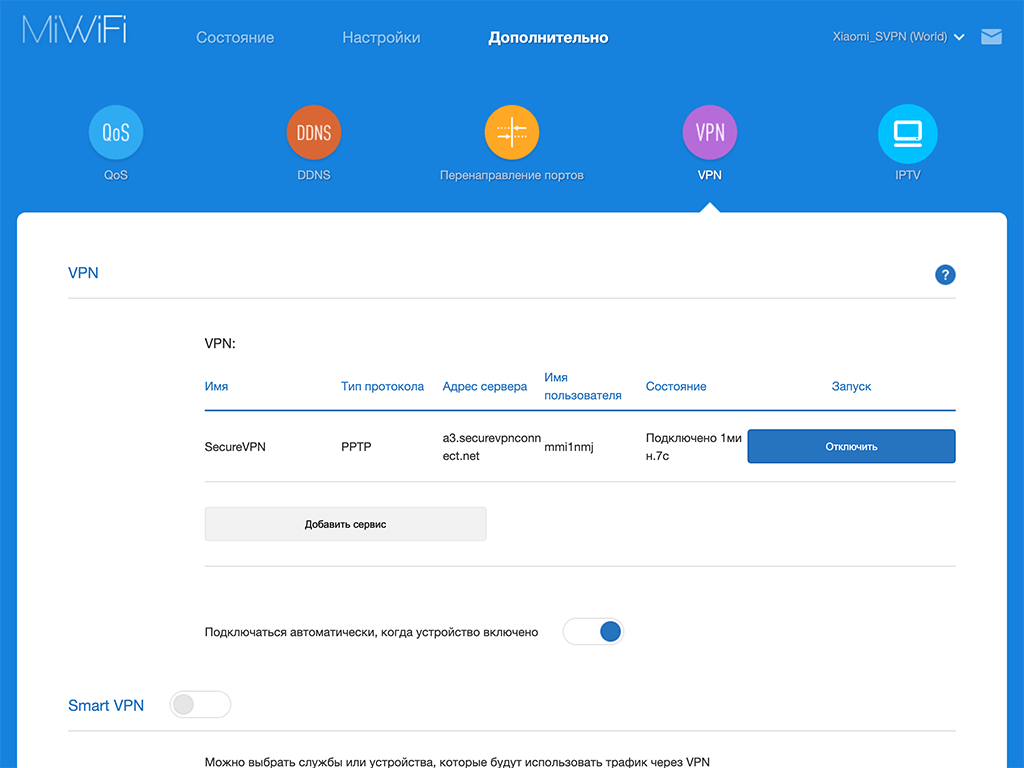Open the DDNS section icon
Screen dimensions: 1024x768
(x=314, y=133)
